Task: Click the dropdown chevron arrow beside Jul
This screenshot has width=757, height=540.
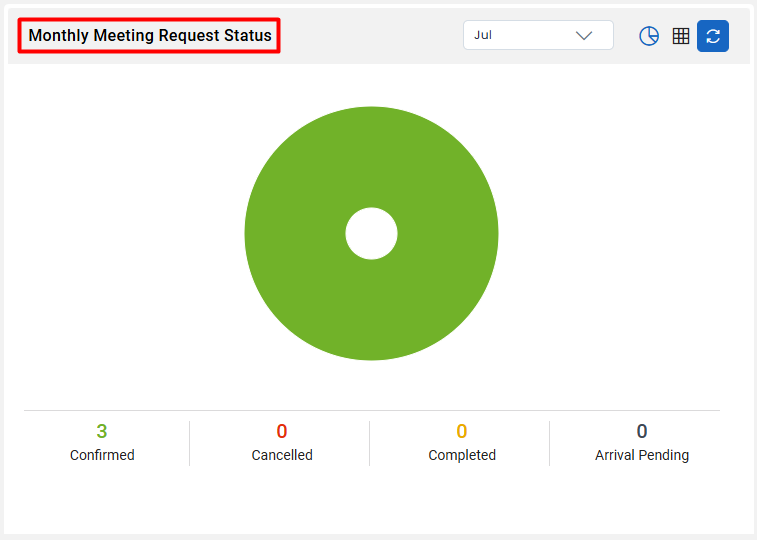Action: coord(584,35)
